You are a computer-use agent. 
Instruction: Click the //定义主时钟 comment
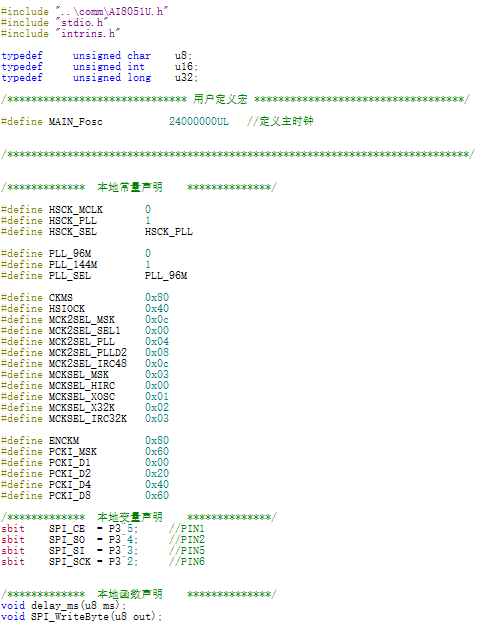coord(280,121)
